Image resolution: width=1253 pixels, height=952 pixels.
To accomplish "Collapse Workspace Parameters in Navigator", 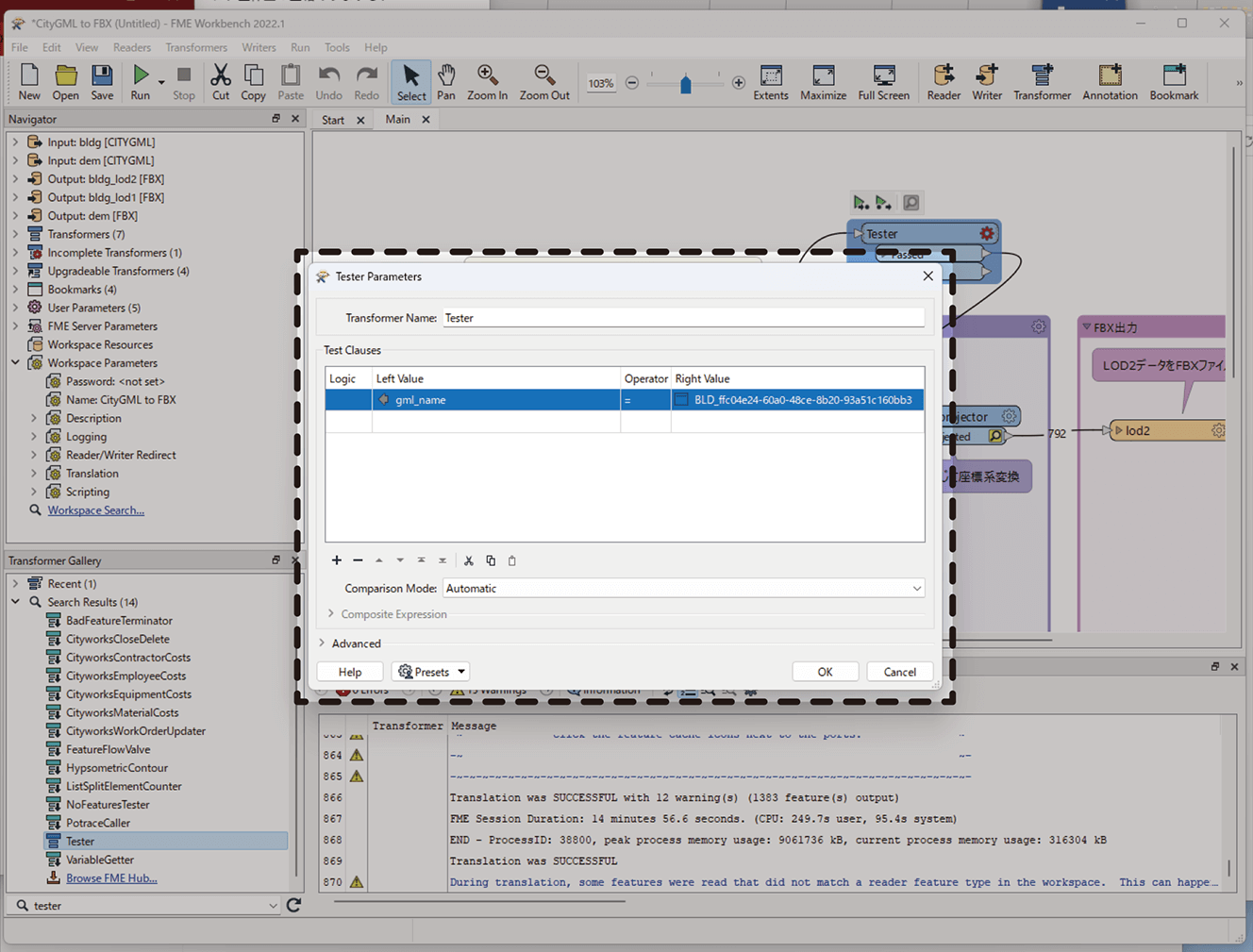I will [x=15, y=363].
